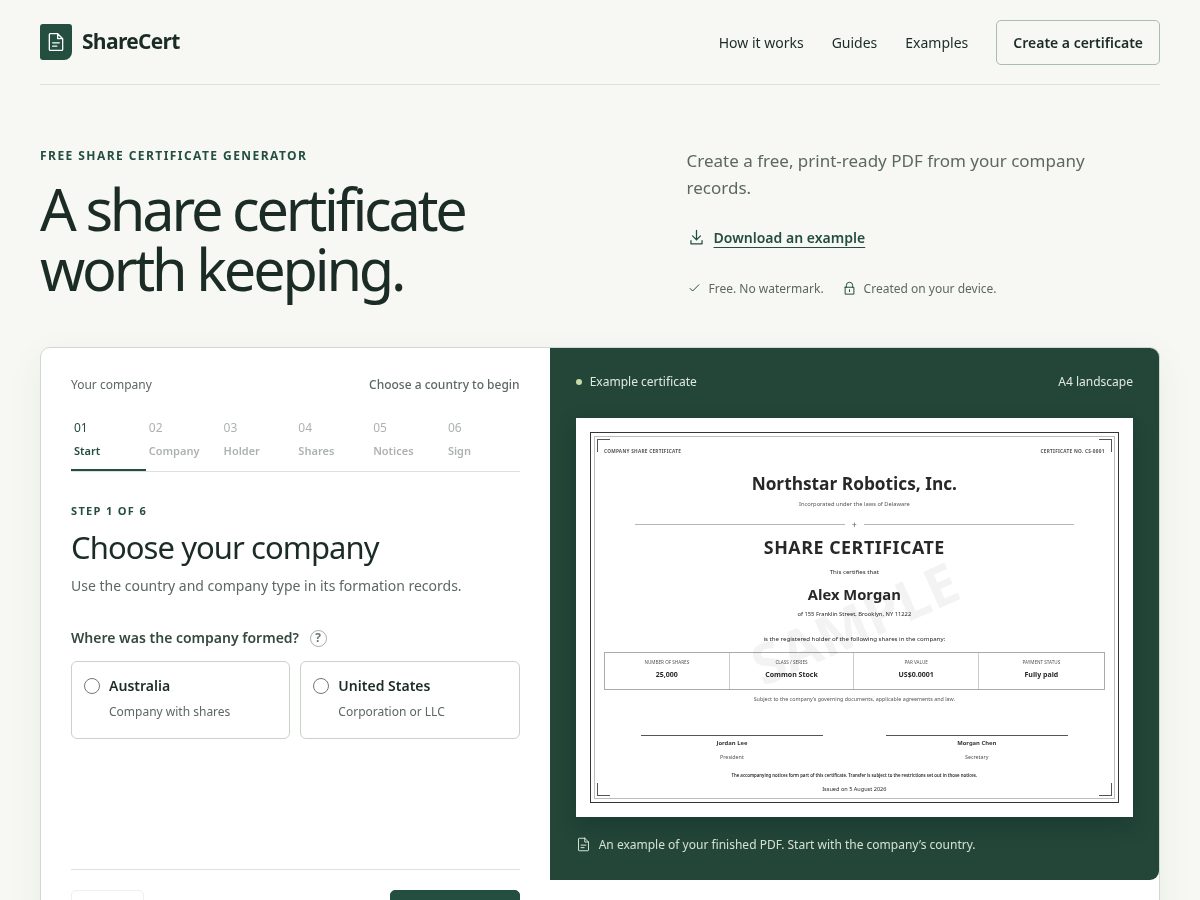
Task: Click the Create a certificate button
Action: (1078, 42)
